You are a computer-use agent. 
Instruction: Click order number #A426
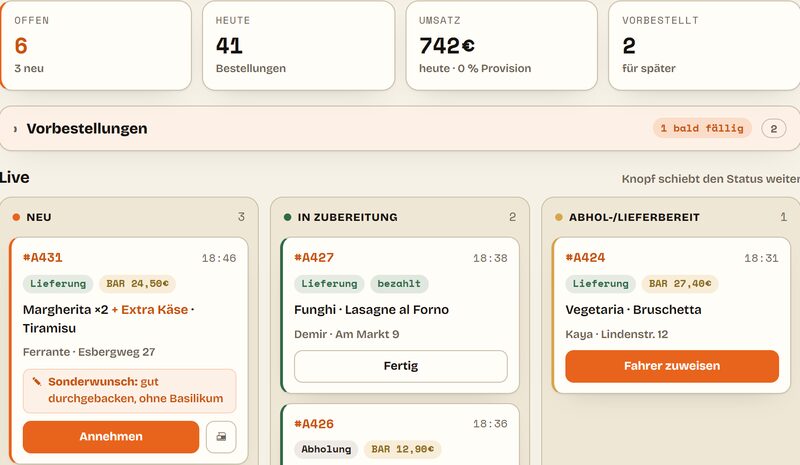tap(314, 424)
